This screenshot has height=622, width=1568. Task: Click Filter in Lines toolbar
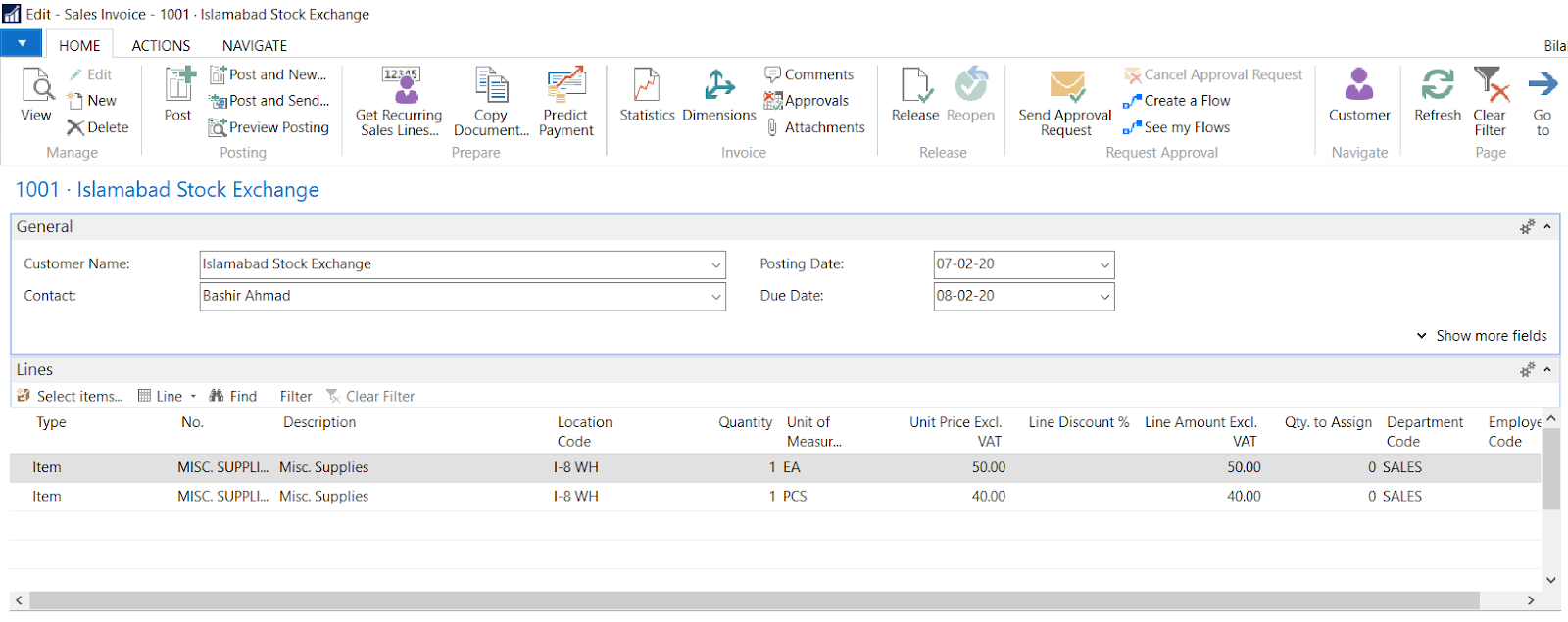pos(296,396)
